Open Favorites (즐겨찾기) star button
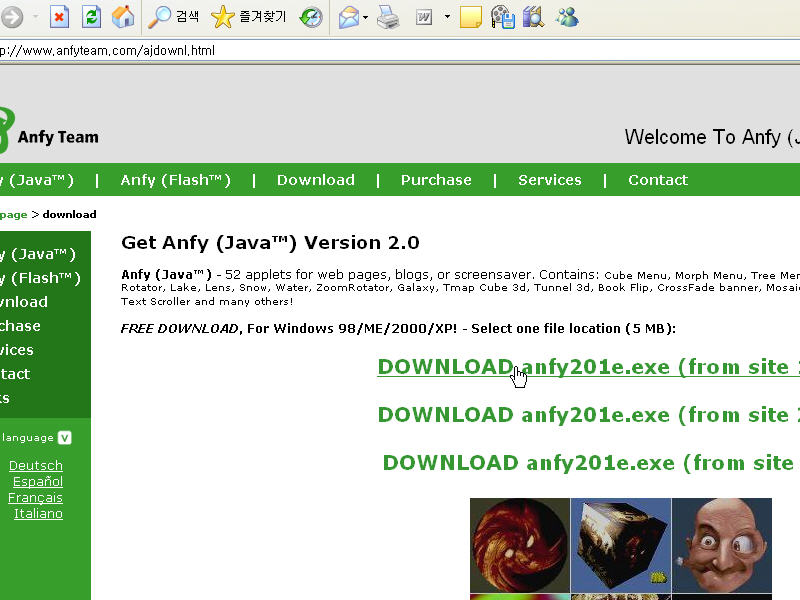Screen dimensions: 800x600 click(x=248, y=17)
